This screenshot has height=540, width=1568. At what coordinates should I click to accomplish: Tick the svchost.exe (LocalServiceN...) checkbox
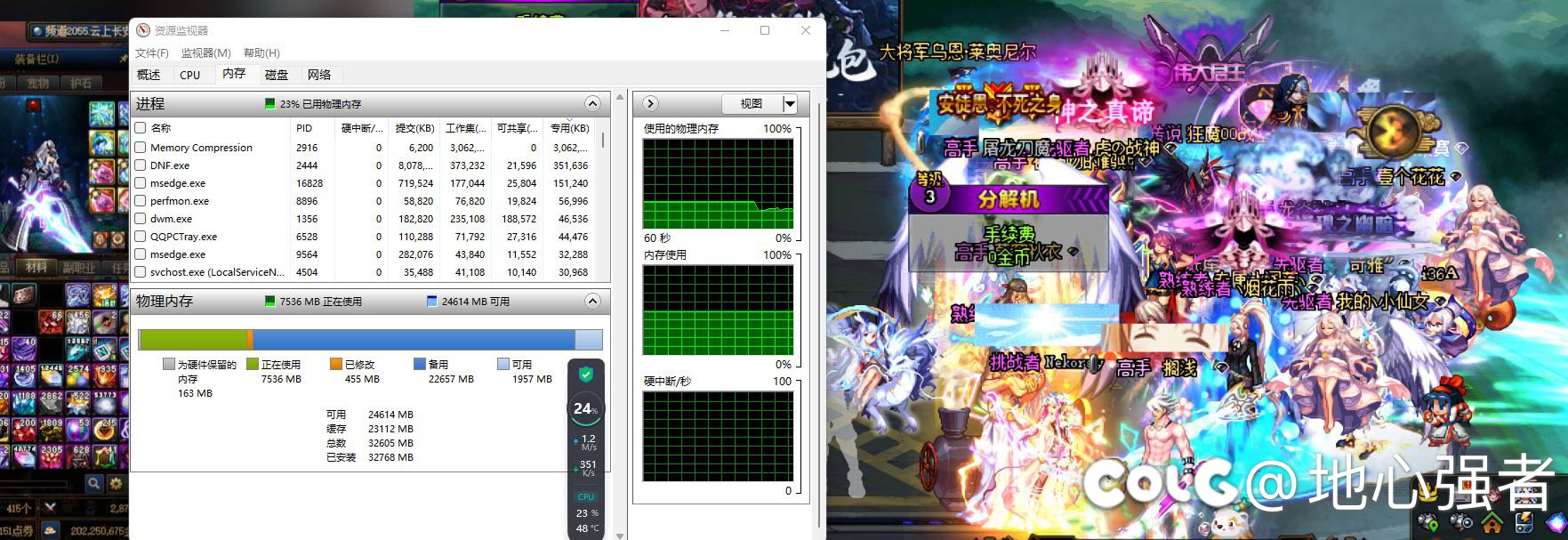click(140, 272)
